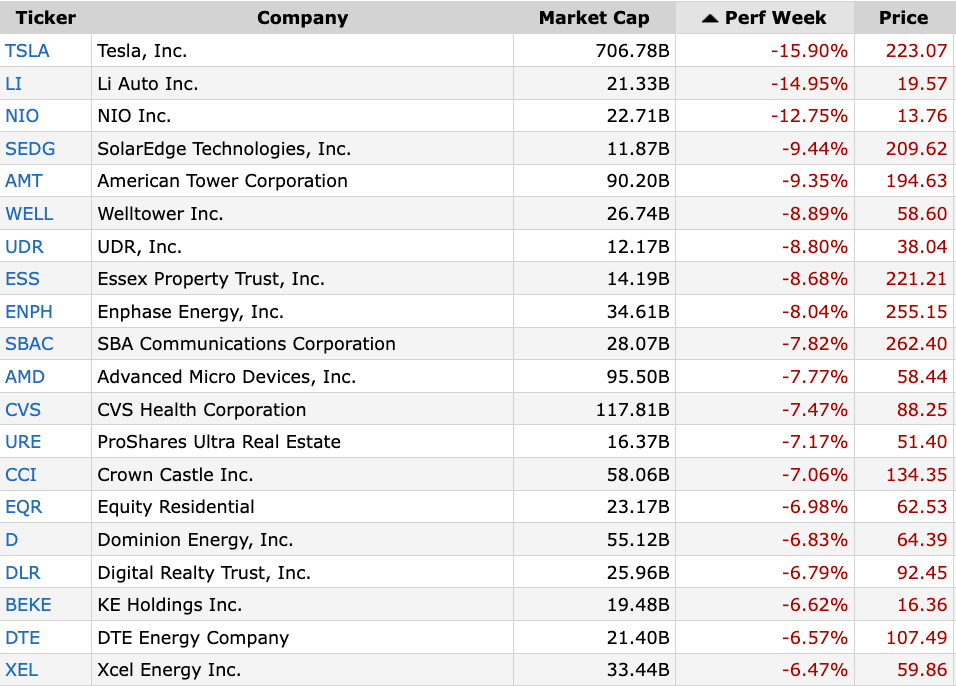
Task: Sort by Market Cap column header
Action: pos(593,18)
